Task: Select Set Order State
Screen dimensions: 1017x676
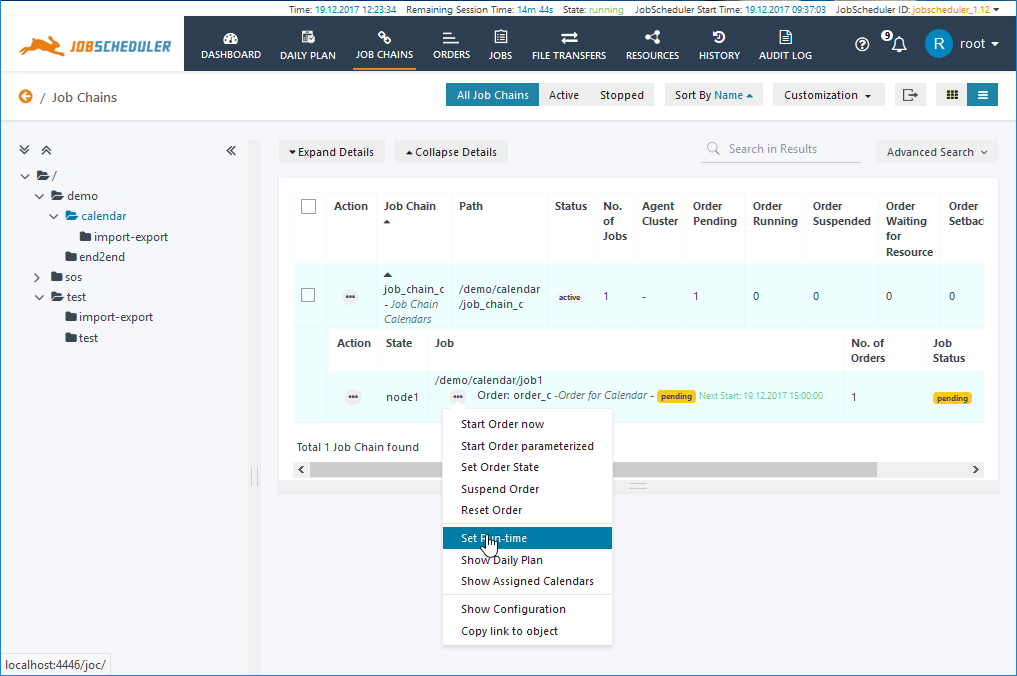Action: click(500, 467)
